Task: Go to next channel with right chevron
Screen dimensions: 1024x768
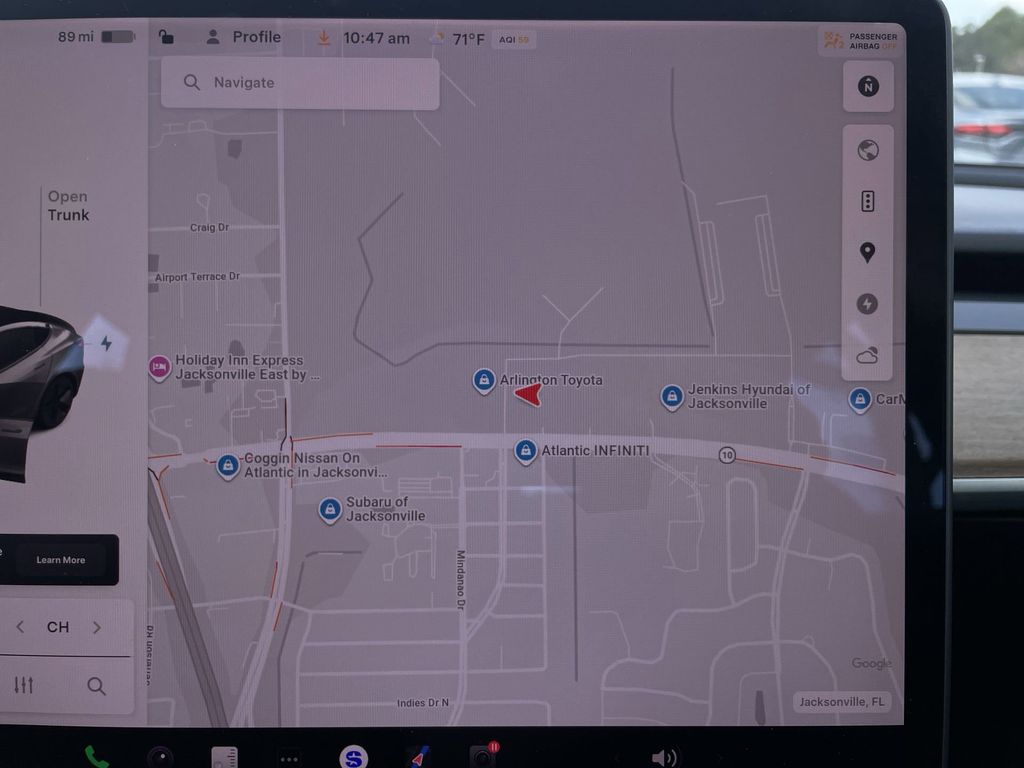Action: 97,627
